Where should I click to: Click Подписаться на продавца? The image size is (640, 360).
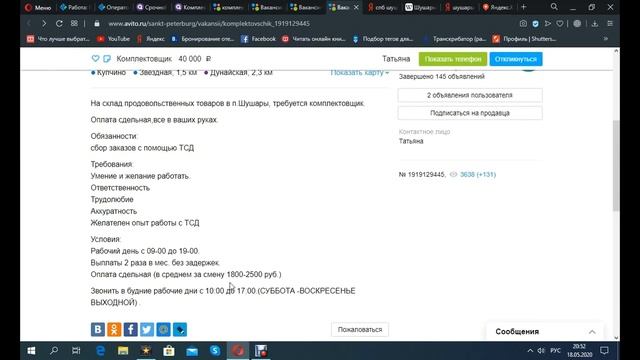pos(470,113)
